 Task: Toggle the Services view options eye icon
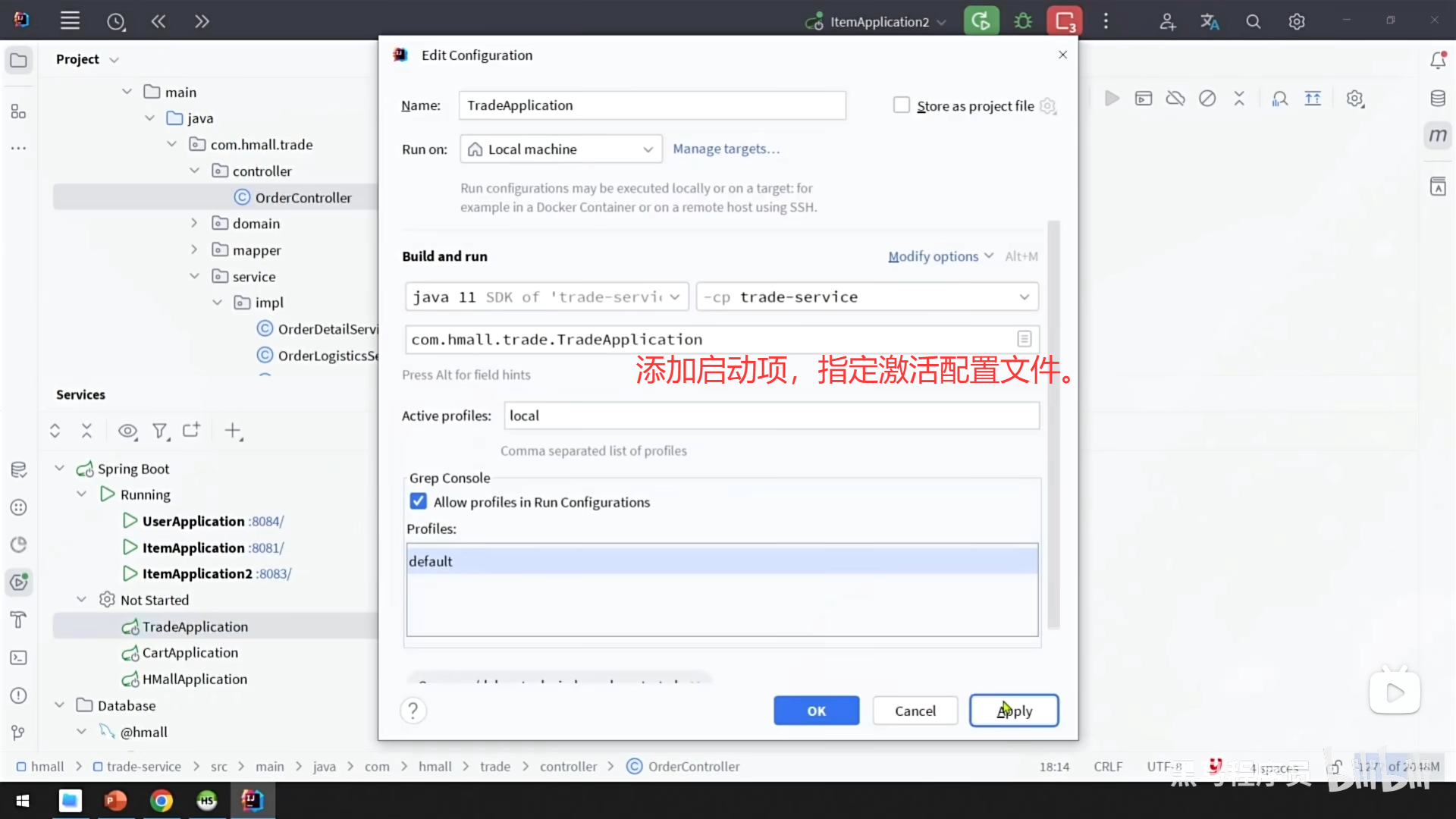[x=127, y=431]
